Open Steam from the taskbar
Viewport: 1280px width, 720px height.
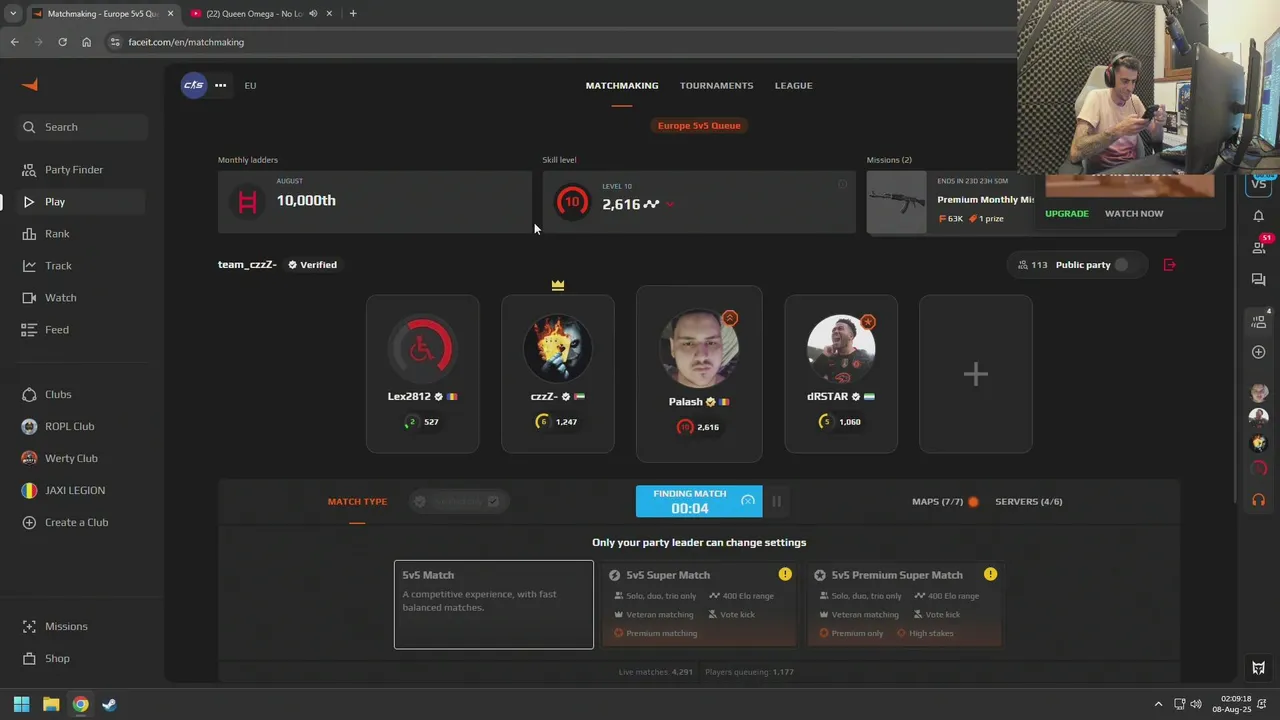pos(109,704)
